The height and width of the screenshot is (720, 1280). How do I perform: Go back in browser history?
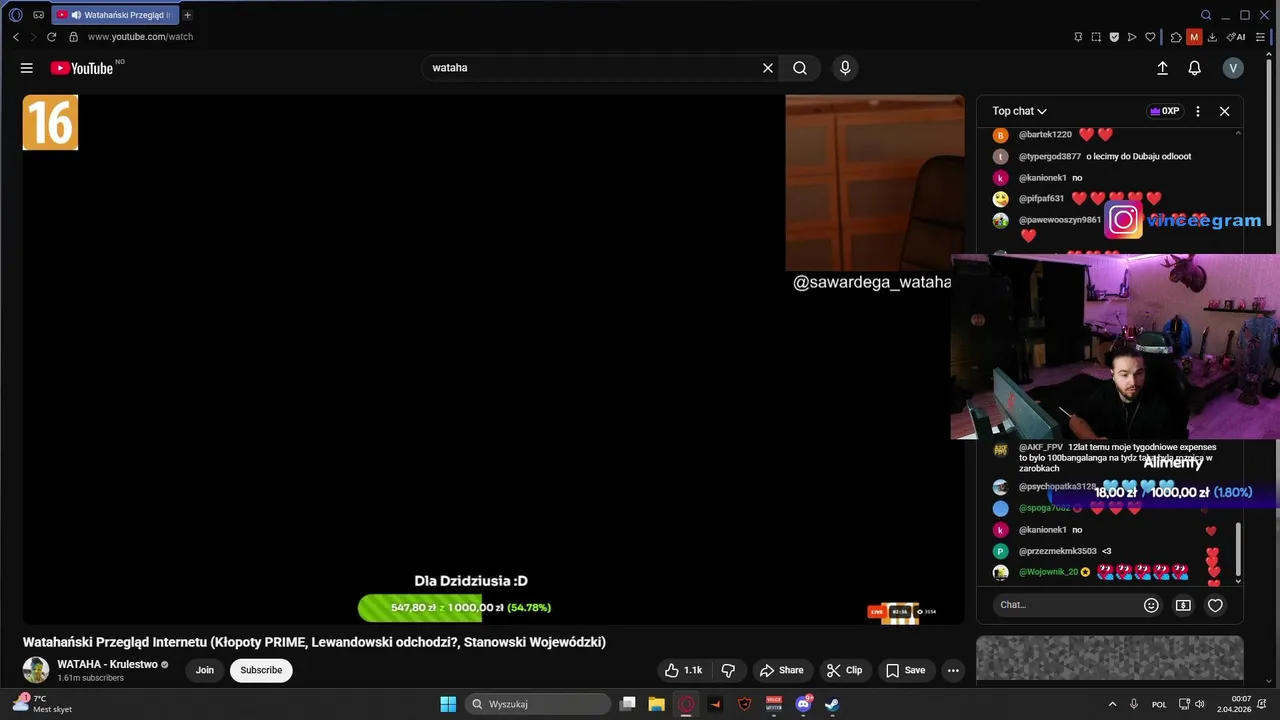15,37
